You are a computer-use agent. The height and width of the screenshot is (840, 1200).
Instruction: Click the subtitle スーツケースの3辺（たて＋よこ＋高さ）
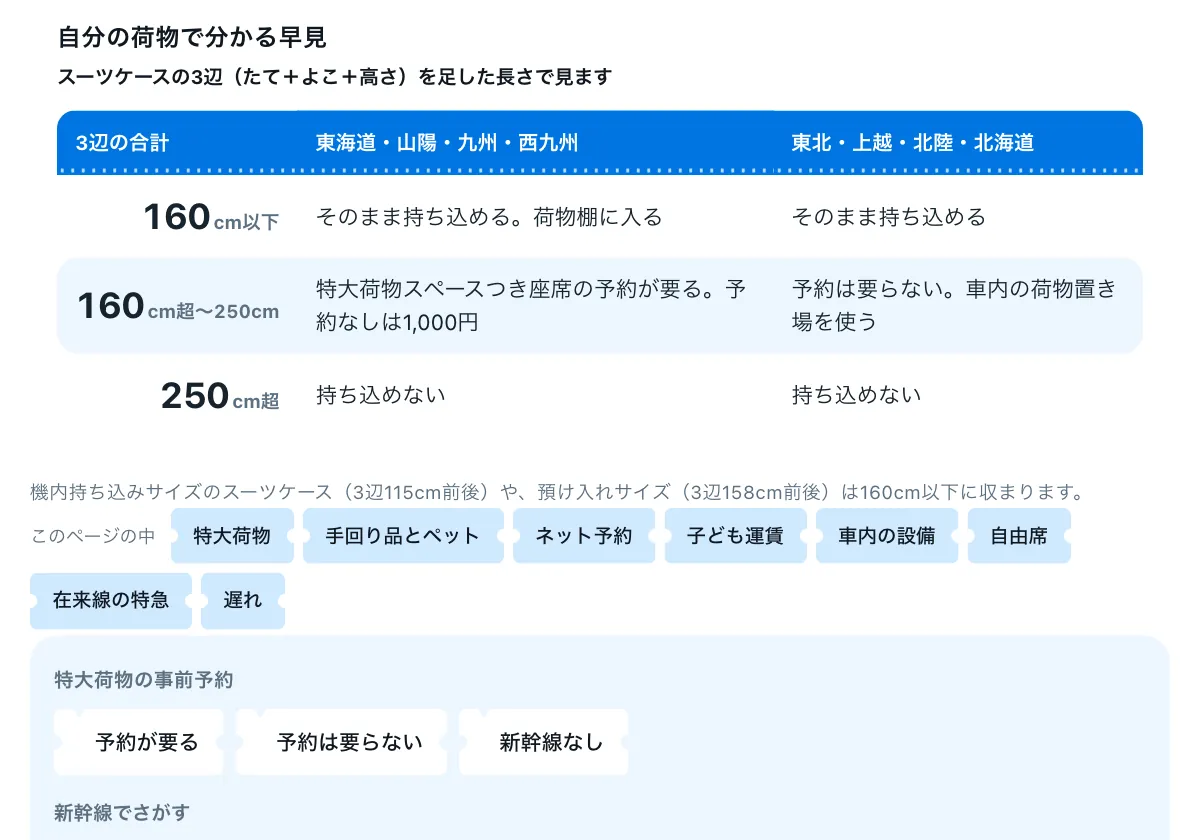335,77
